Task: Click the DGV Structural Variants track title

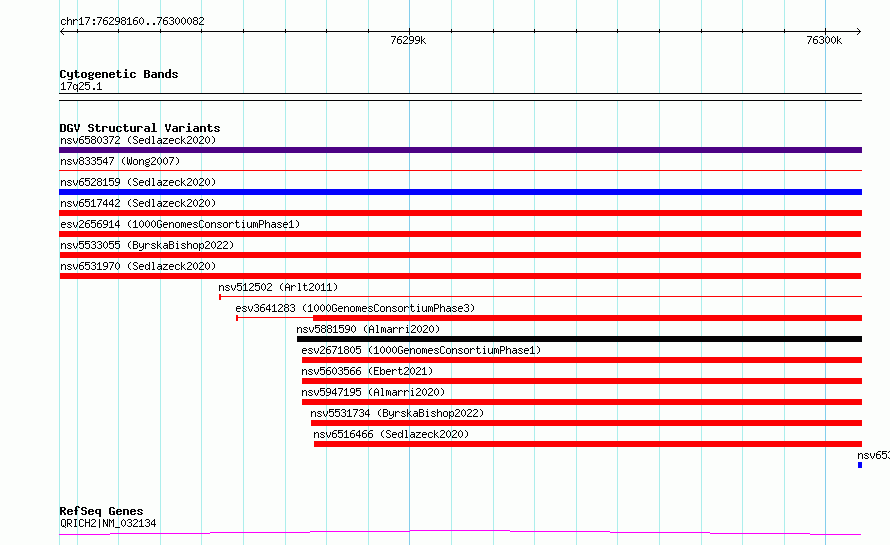Action: click(140, 128)
